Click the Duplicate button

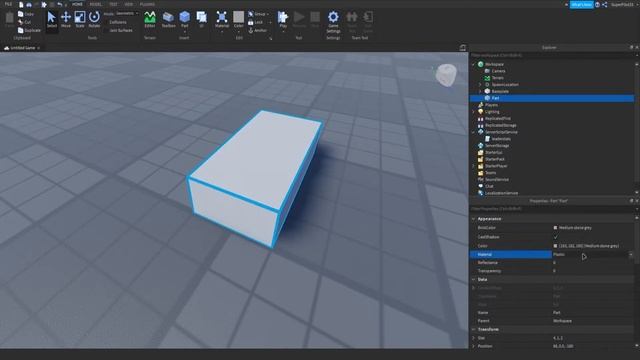[29, 30]
